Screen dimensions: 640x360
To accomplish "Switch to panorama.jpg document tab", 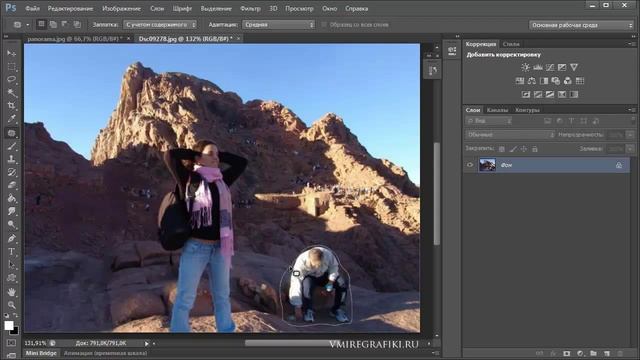I will coord(74,39).
